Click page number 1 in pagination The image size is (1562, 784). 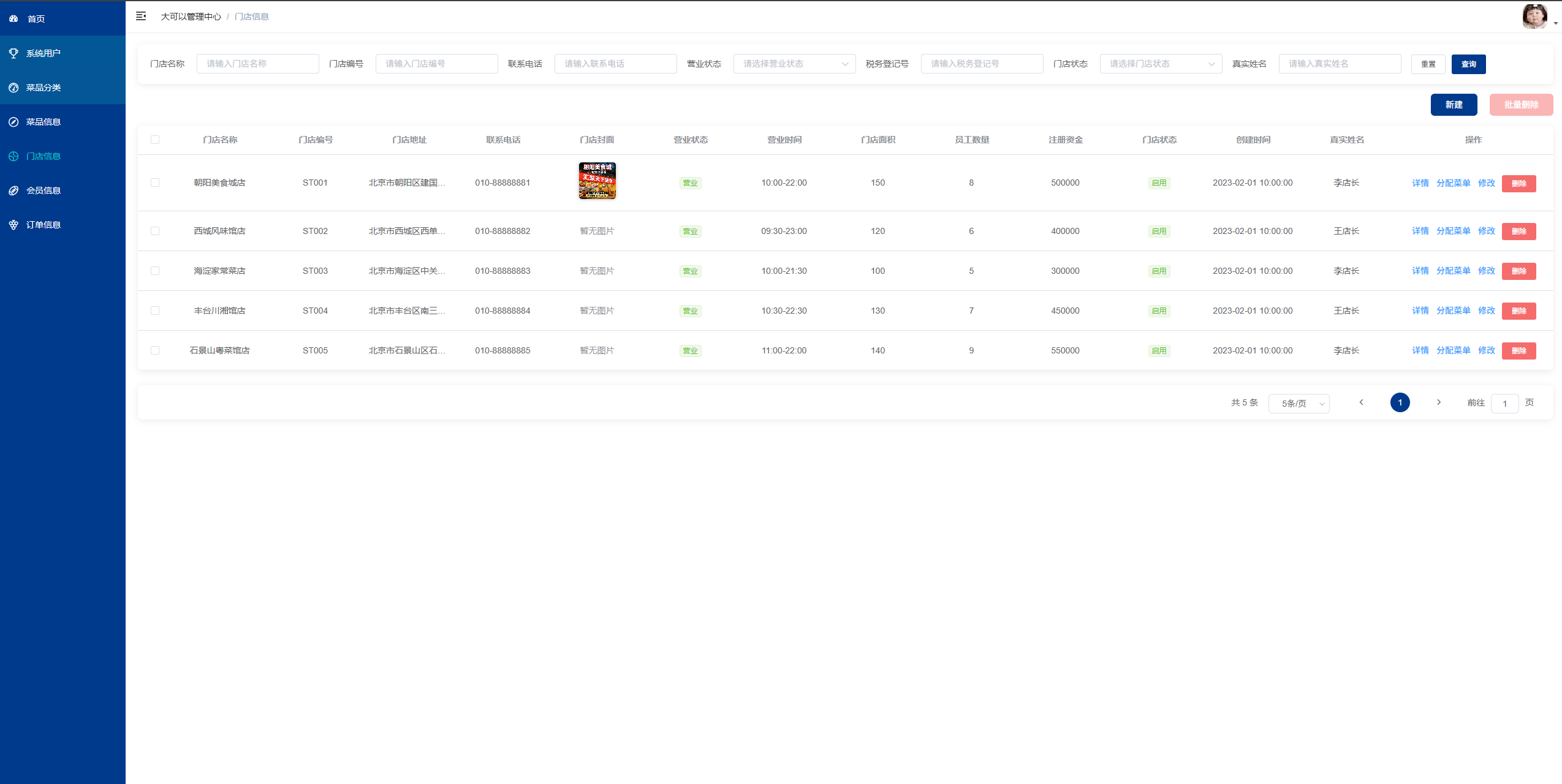click(x=1400, y=402)
